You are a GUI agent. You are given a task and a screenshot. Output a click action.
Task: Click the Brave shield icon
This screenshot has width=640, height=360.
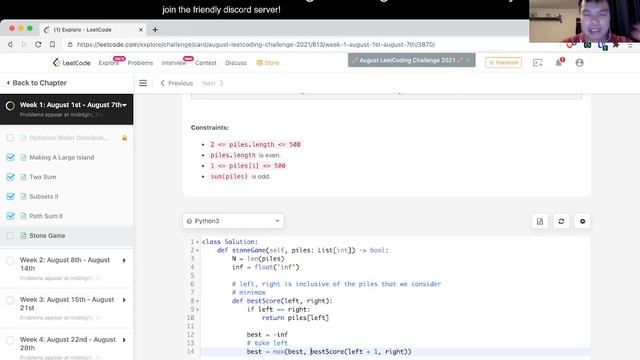(x=570, y=44)
